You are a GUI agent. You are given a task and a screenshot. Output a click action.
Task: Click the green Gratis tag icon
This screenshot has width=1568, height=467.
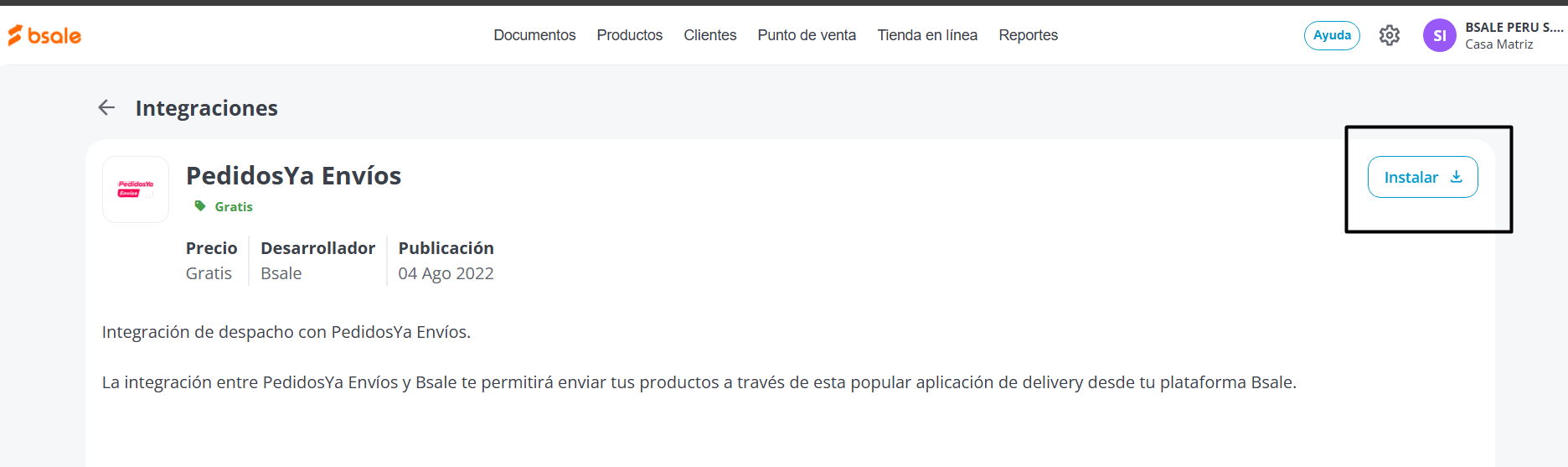click(x=200, y=205)
